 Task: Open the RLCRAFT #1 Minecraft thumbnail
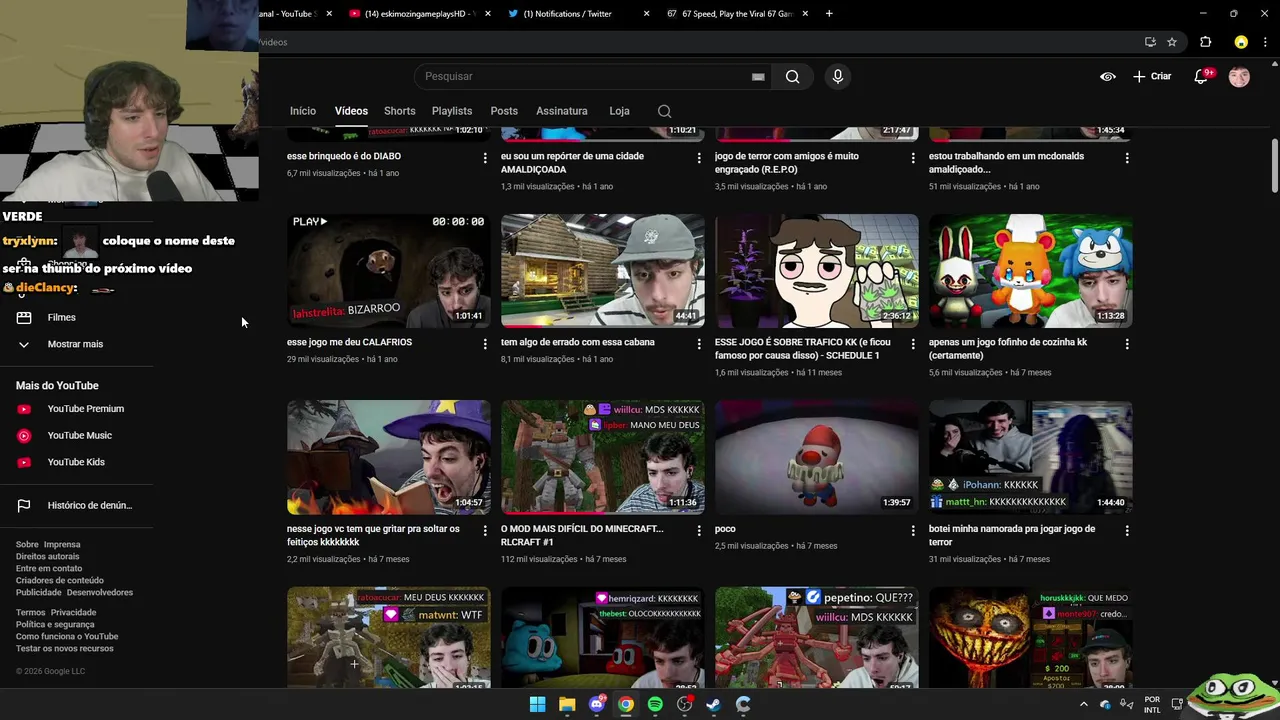tap(603, 457)
